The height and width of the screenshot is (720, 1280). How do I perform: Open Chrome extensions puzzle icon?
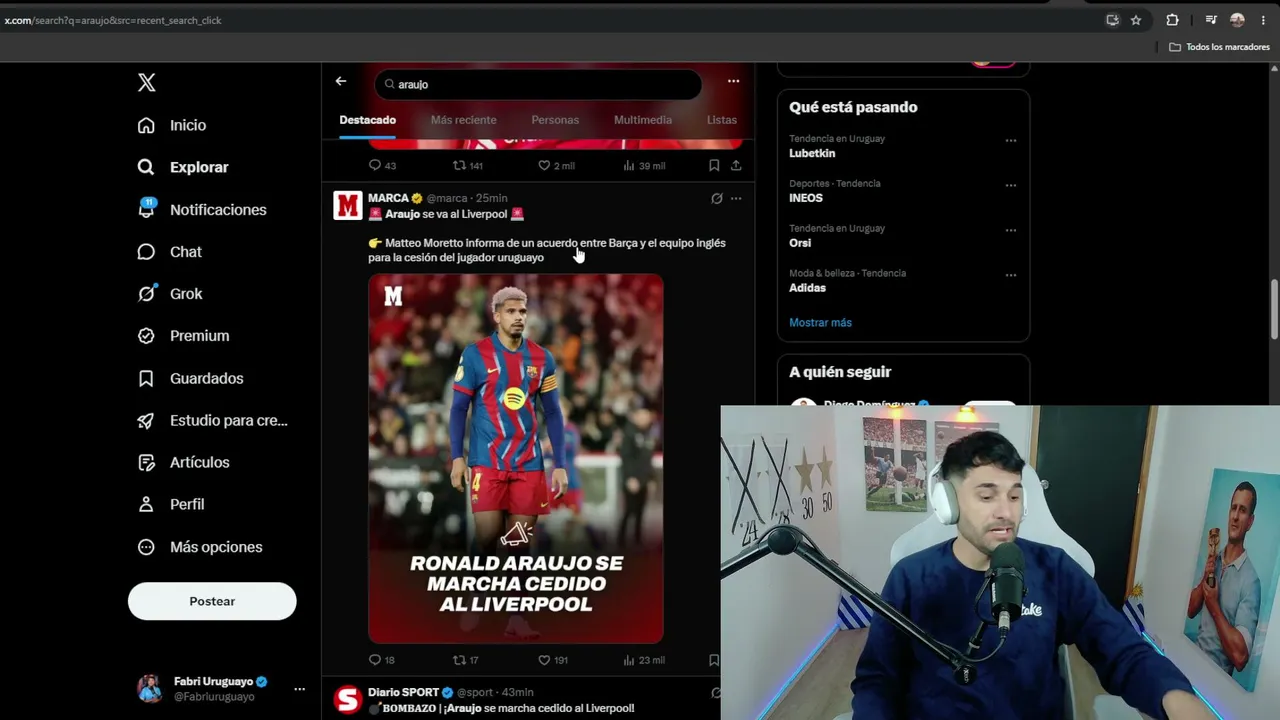1172,20
